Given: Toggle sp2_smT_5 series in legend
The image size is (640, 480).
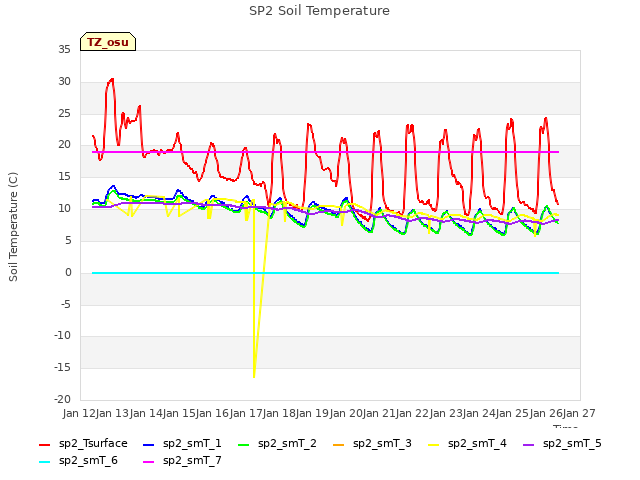Looking at the screenshot, I should click(x=562, y=444).
